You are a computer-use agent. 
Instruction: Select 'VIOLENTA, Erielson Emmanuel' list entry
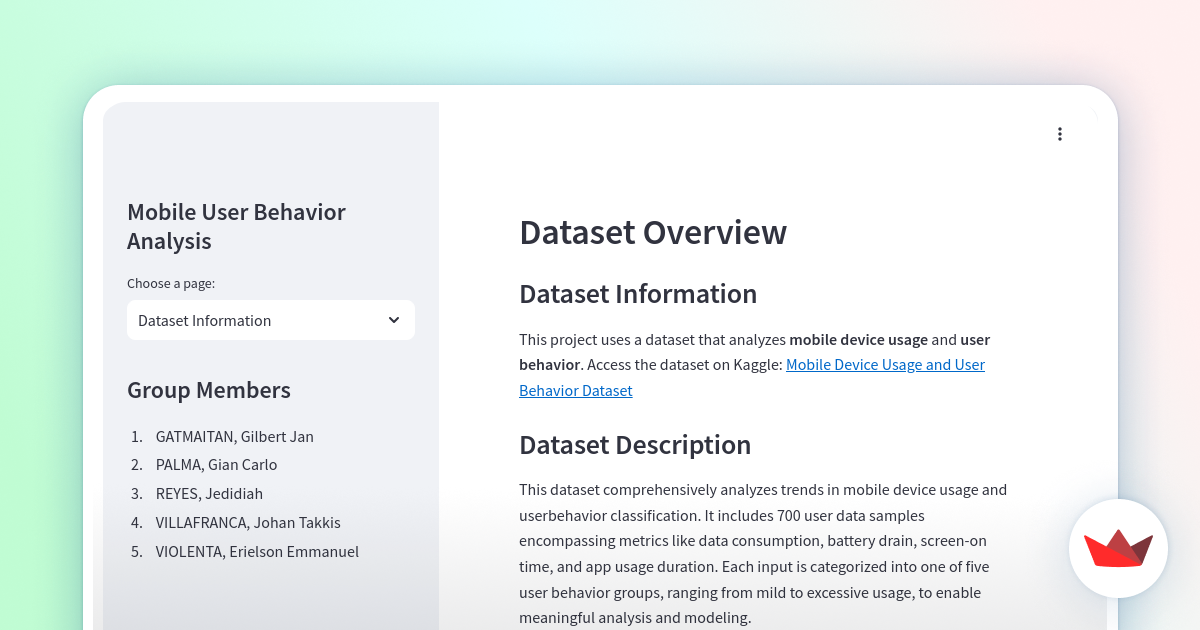(x=257, y=551)
